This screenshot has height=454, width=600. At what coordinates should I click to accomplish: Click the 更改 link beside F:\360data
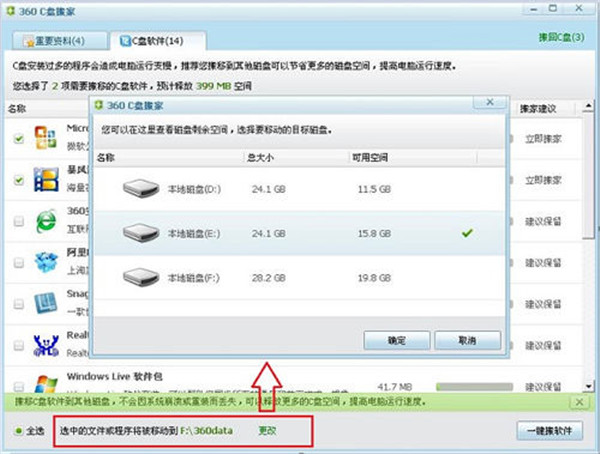click(x=268, y=431)
